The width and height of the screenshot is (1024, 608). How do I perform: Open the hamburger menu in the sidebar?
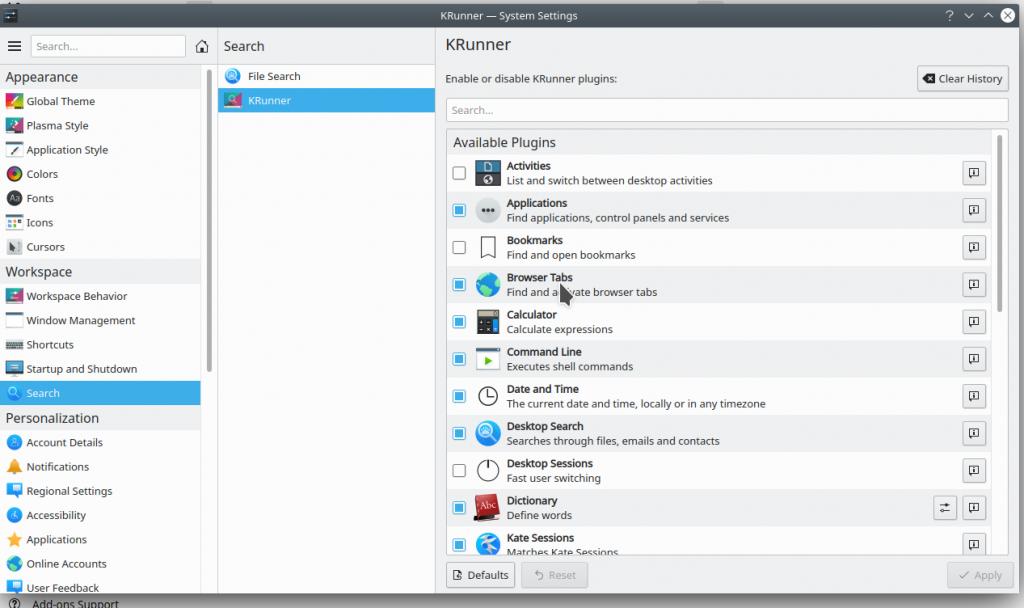coord(14,46)
